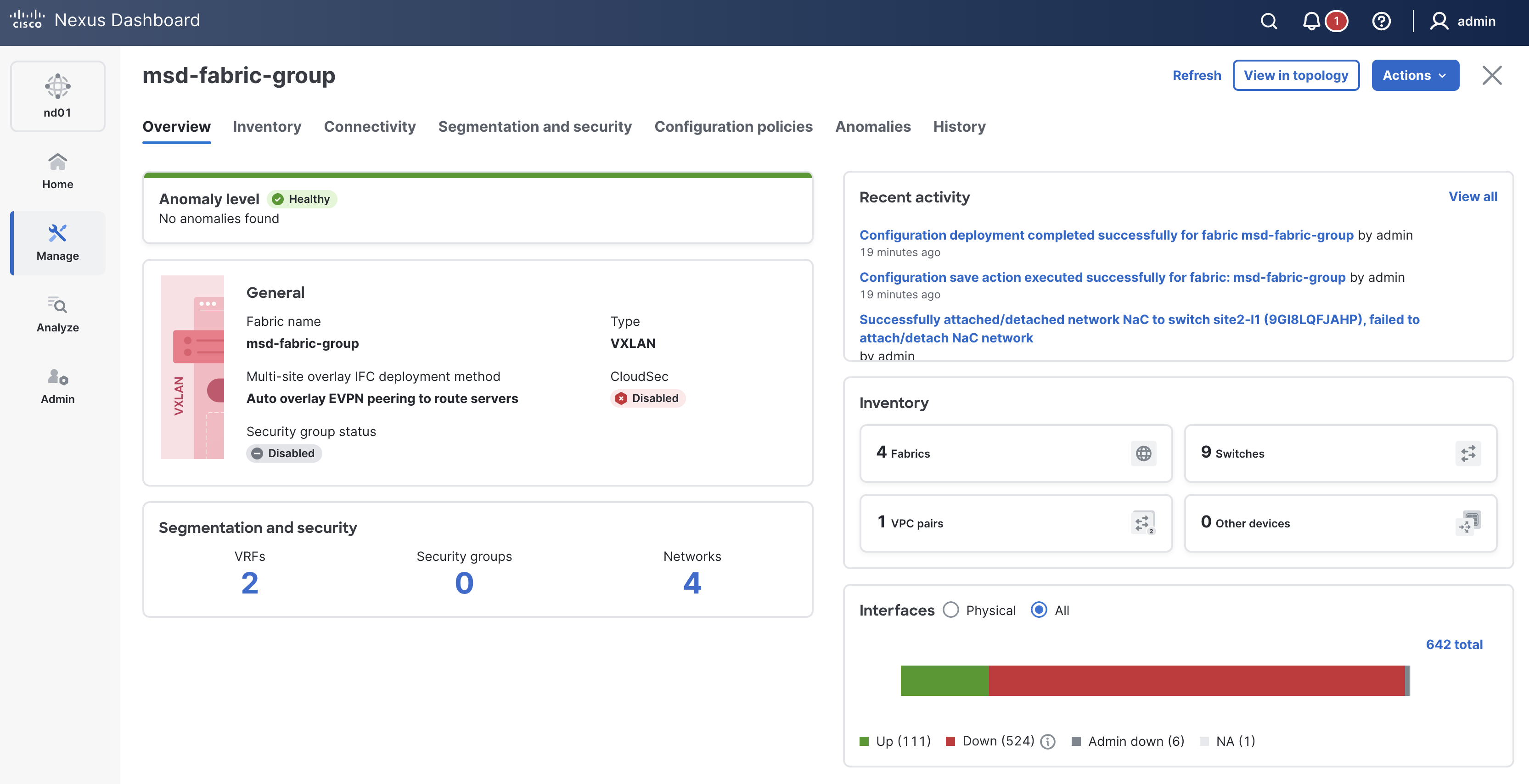Image resolution: width=1529 pixels, height=784 pixels.
Task: Go to Analyze in the sidebar
Action: pos(57,314)
